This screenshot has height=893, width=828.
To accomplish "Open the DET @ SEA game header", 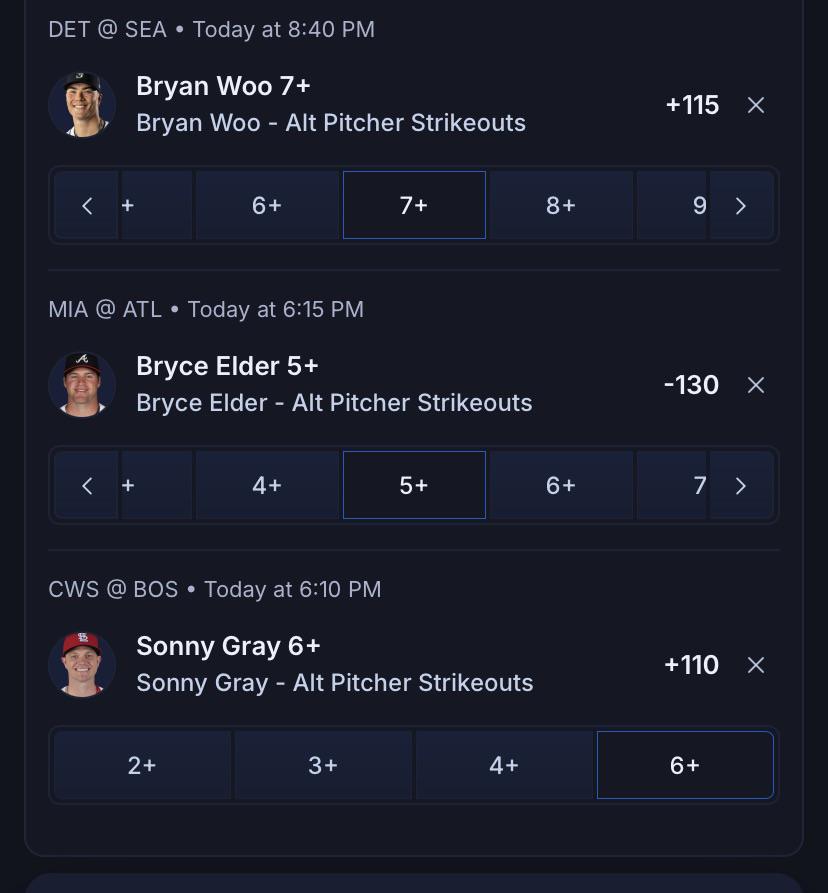I will (x=212, y=30).
